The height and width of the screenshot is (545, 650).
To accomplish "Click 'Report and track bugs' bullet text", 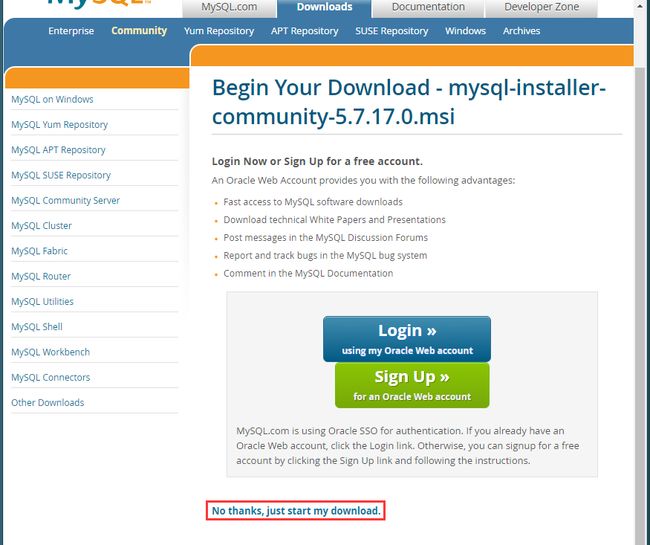I will click(x=325, y=255).
